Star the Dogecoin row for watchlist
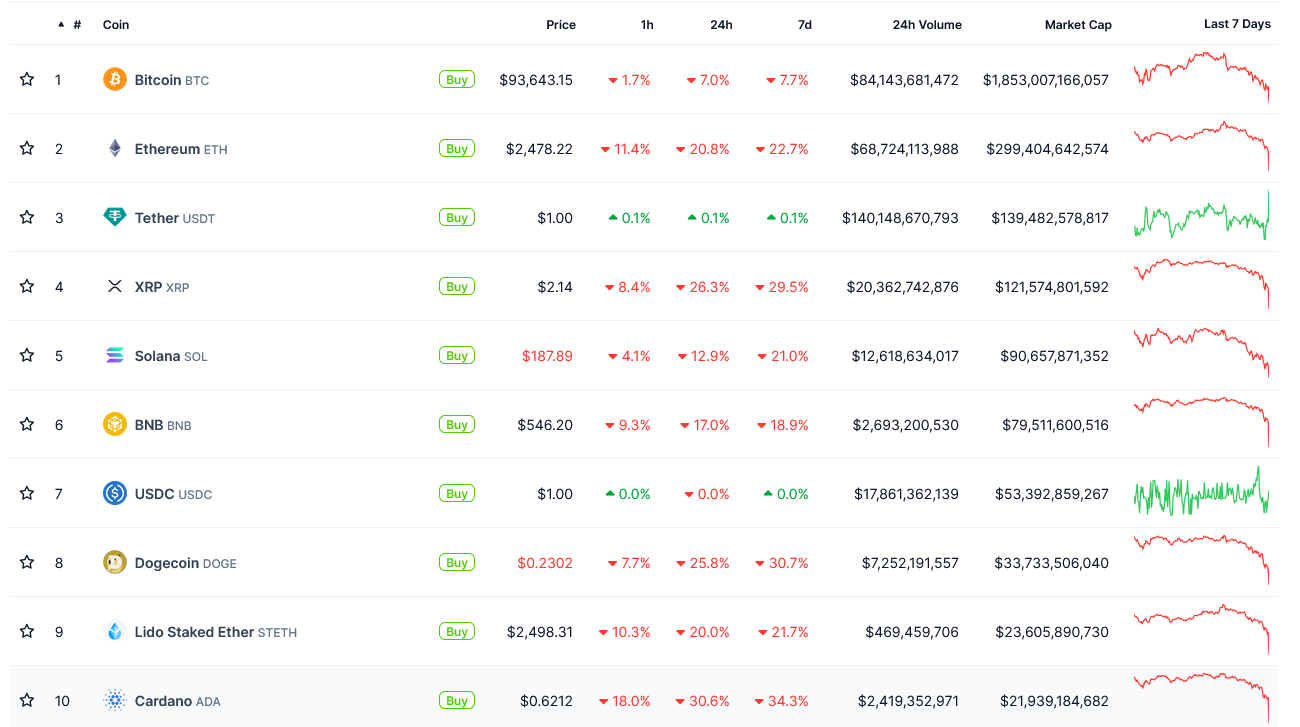 (27, 562)
